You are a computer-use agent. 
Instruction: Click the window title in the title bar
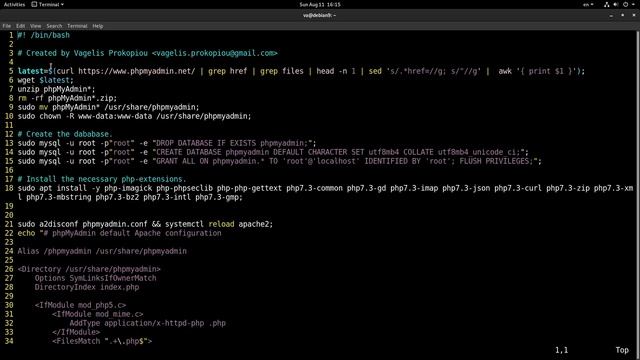pos(320,16)
